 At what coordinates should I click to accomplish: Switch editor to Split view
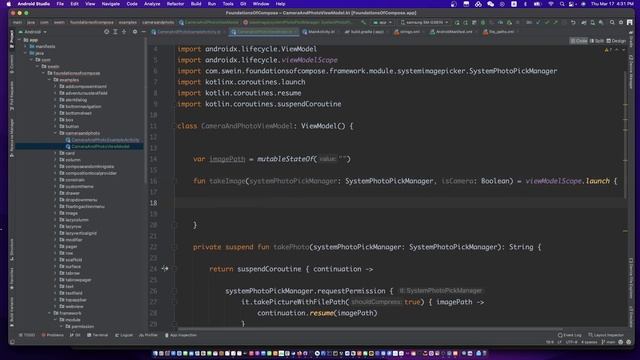tap(597, 41)
